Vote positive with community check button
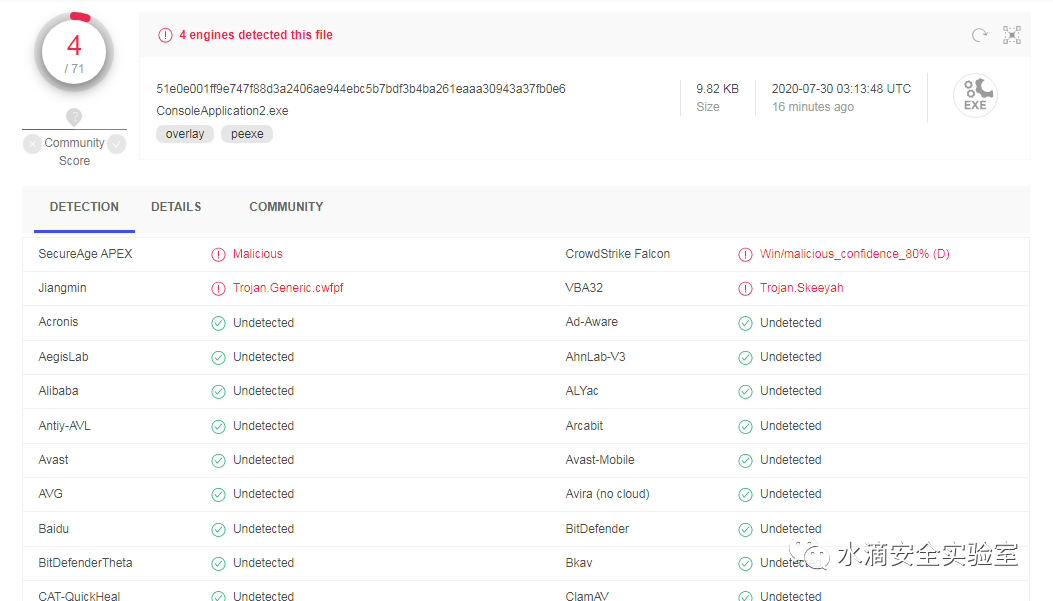This screenshot has width=1053, height=601. pyautogui.click(x=116, y=144)
